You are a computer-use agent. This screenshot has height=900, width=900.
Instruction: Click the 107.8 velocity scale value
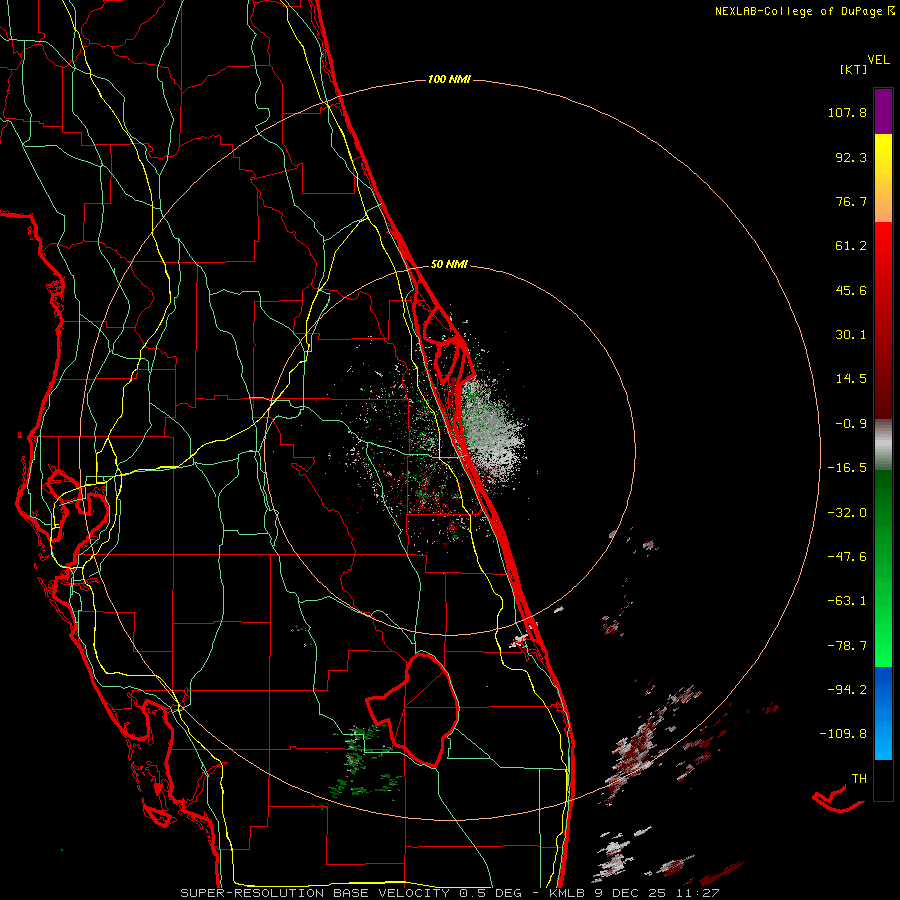tap(847, 112)
